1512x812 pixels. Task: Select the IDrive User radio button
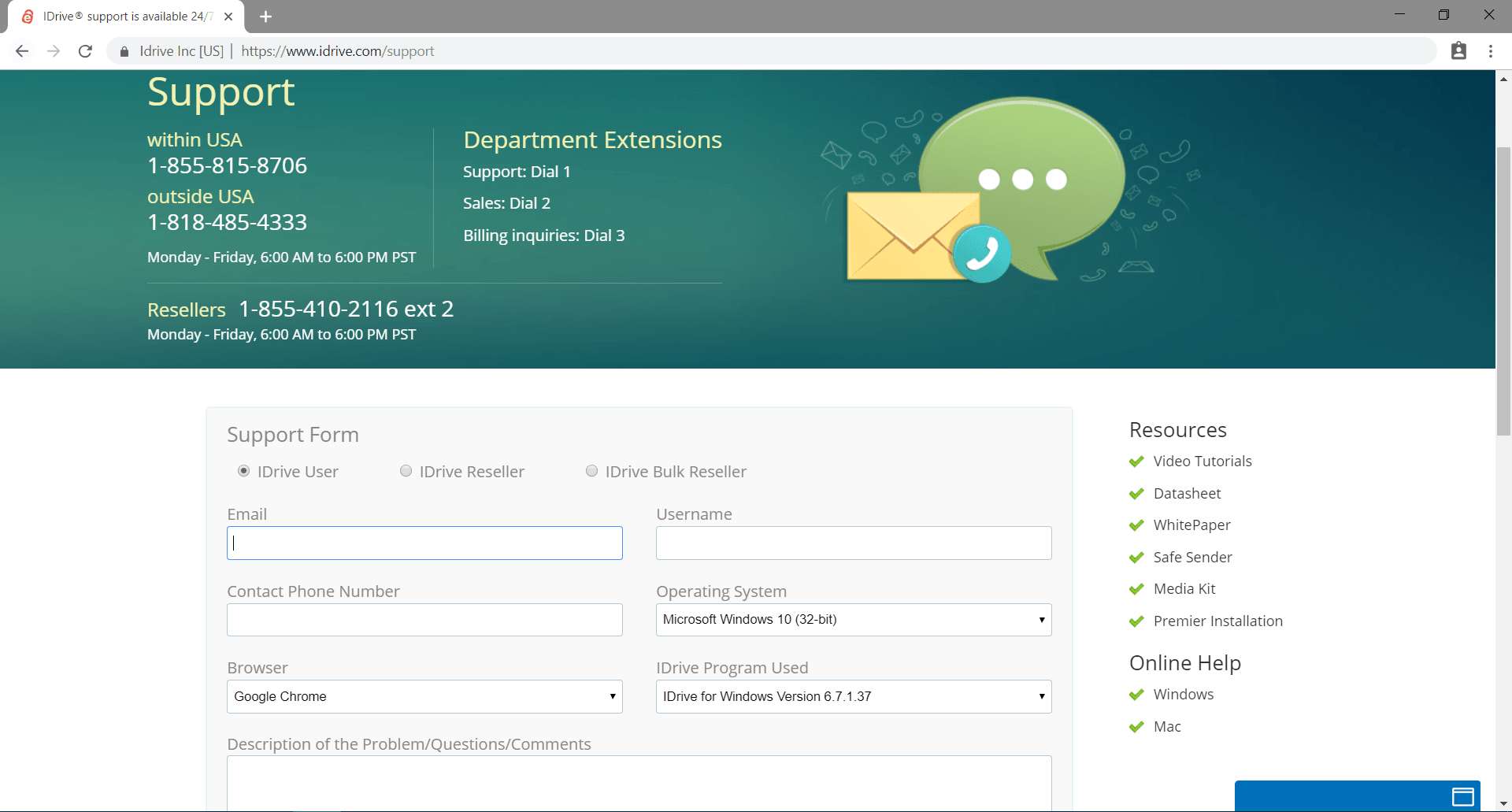[244, 471]
